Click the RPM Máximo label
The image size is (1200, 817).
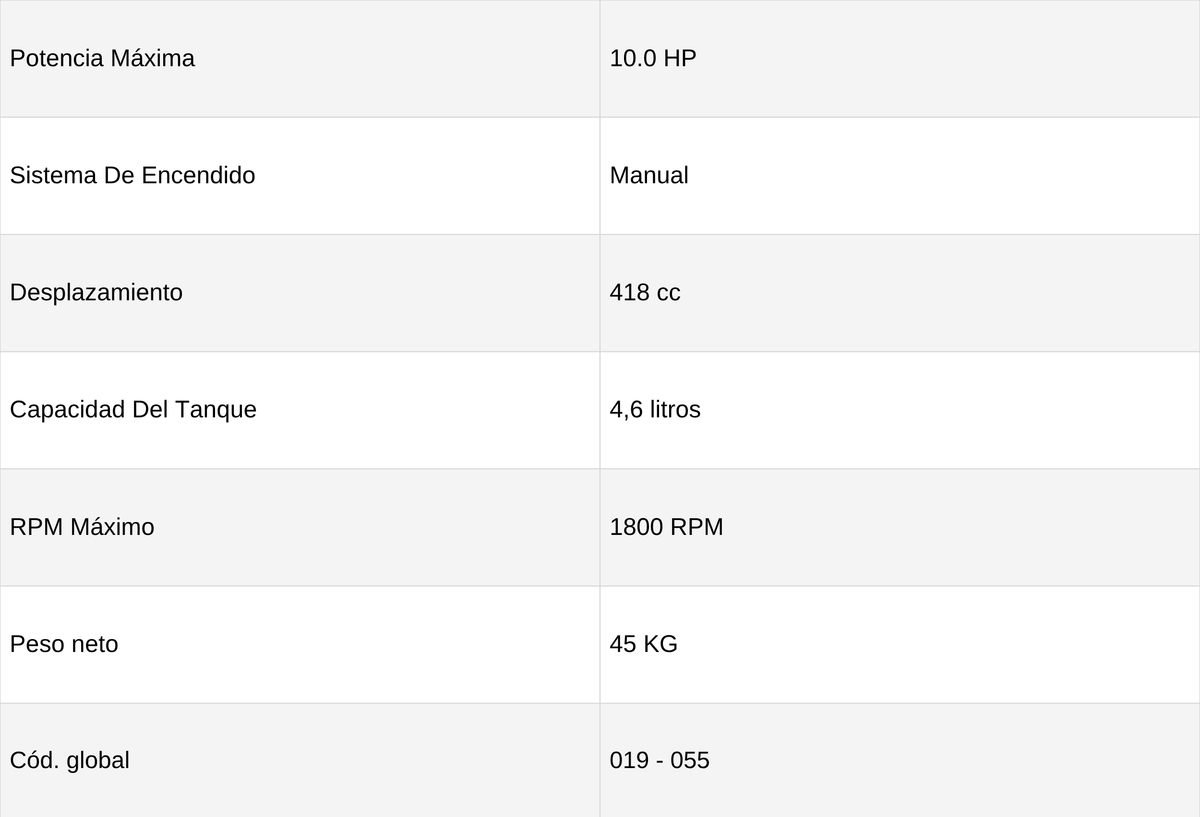click(82, 527)
